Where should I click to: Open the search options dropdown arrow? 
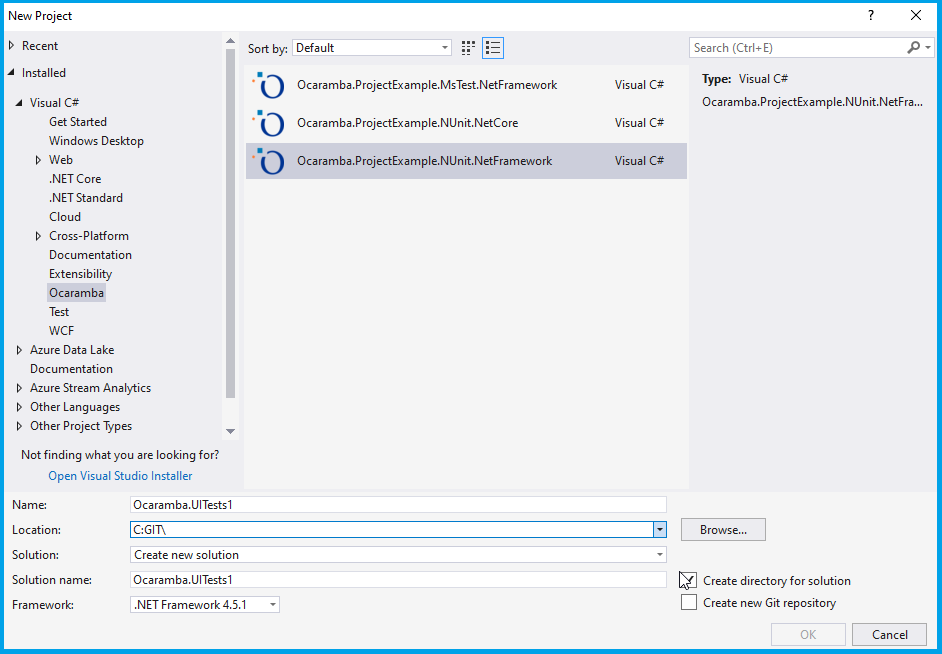click(x=928, y=47)
